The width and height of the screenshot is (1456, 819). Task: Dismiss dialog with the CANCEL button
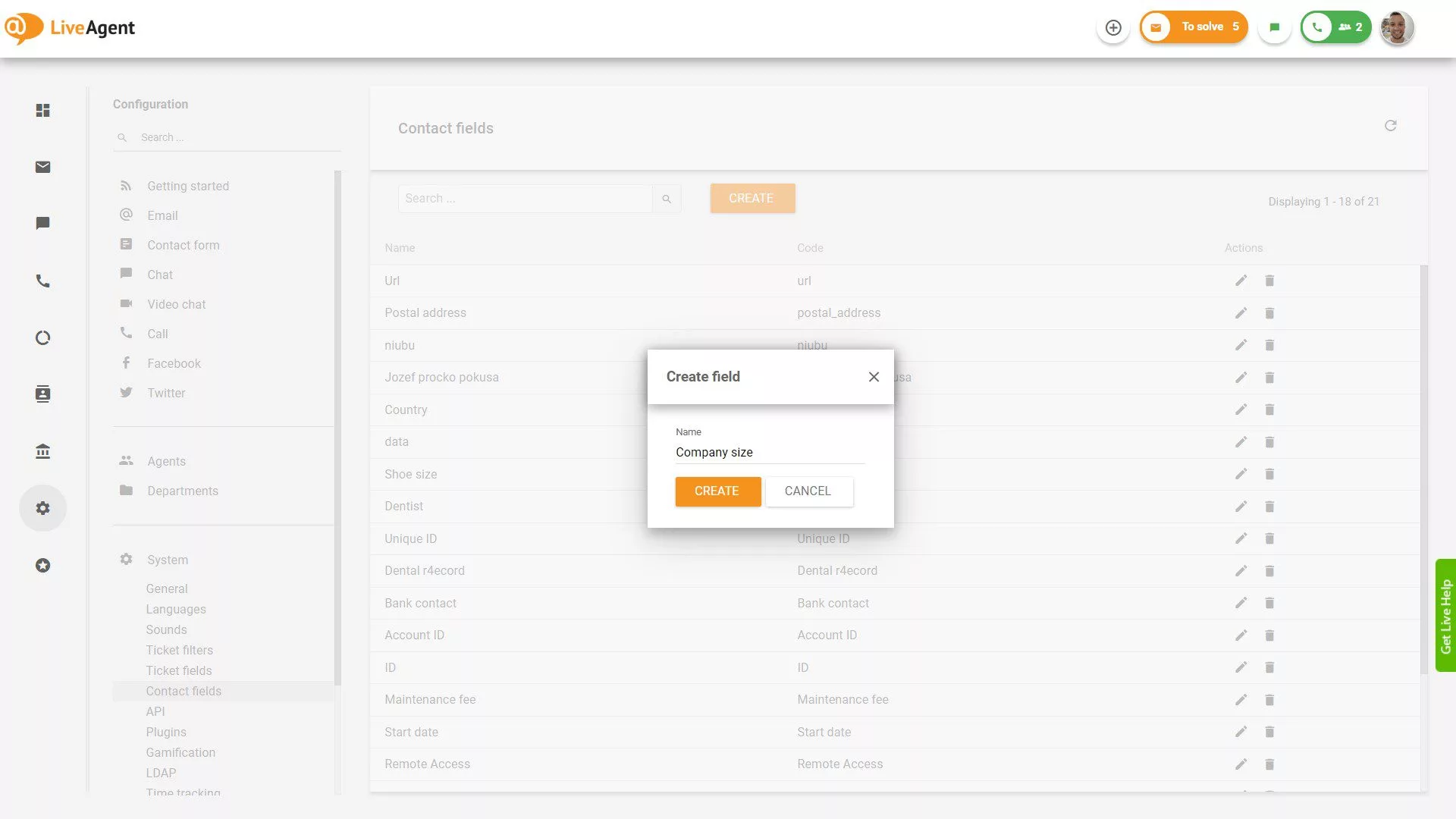[808, 491]
